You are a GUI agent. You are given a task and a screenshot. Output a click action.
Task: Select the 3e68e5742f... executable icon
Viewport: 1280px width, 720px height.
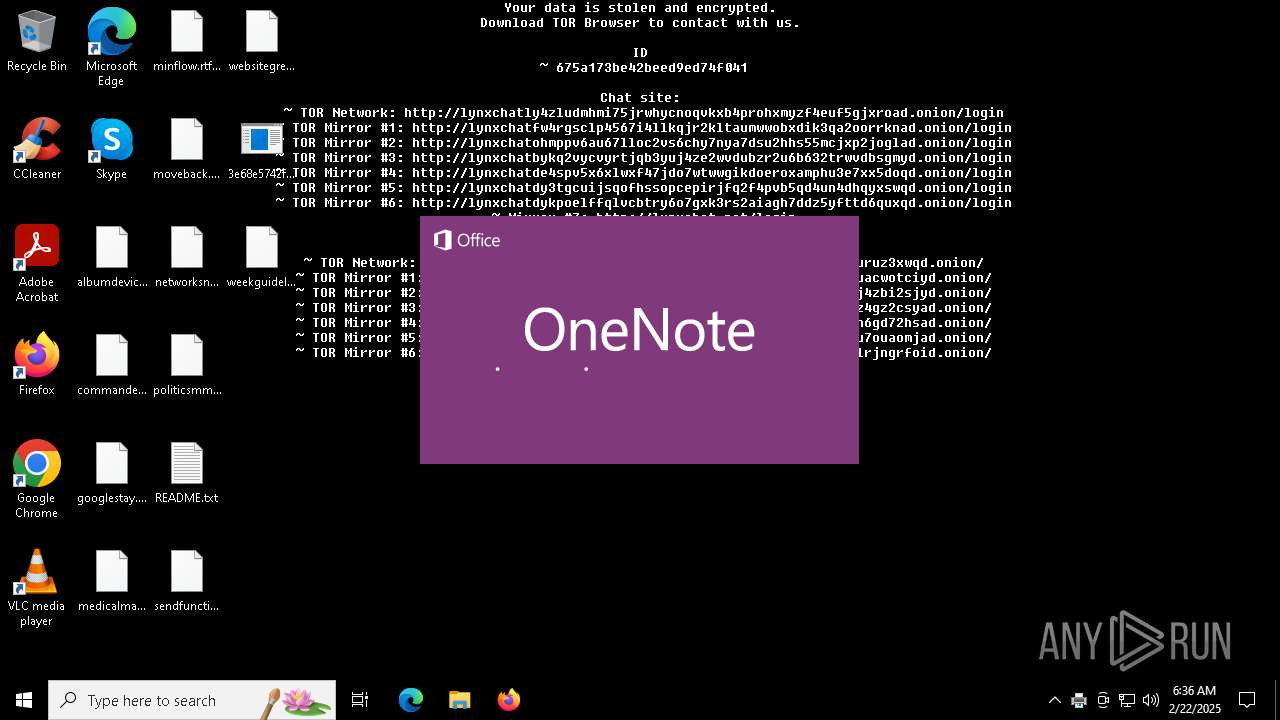click(x=262, y=149)
